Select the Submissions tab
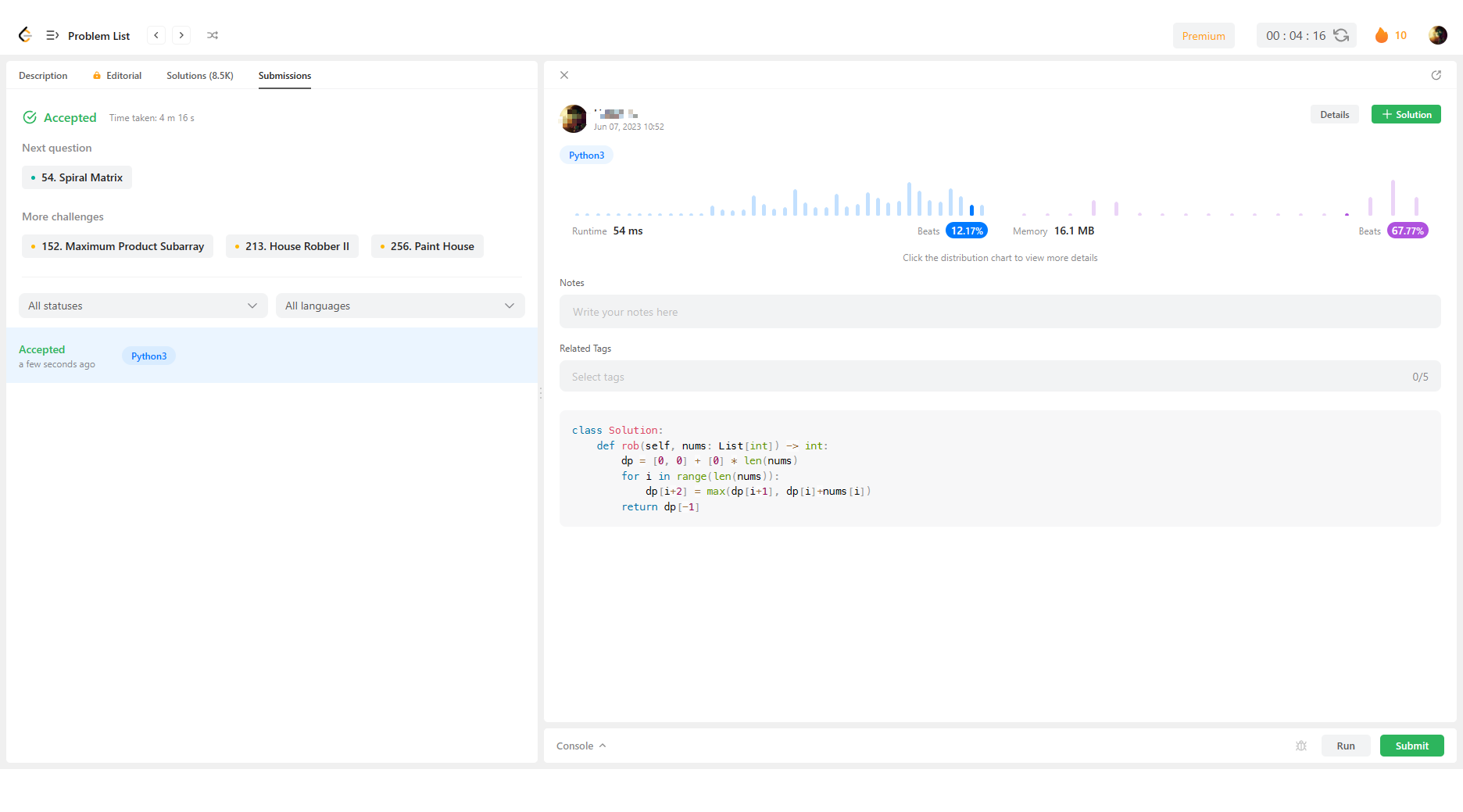The height and width of the screenshot is (812, 1463). (x=284, y=76)
